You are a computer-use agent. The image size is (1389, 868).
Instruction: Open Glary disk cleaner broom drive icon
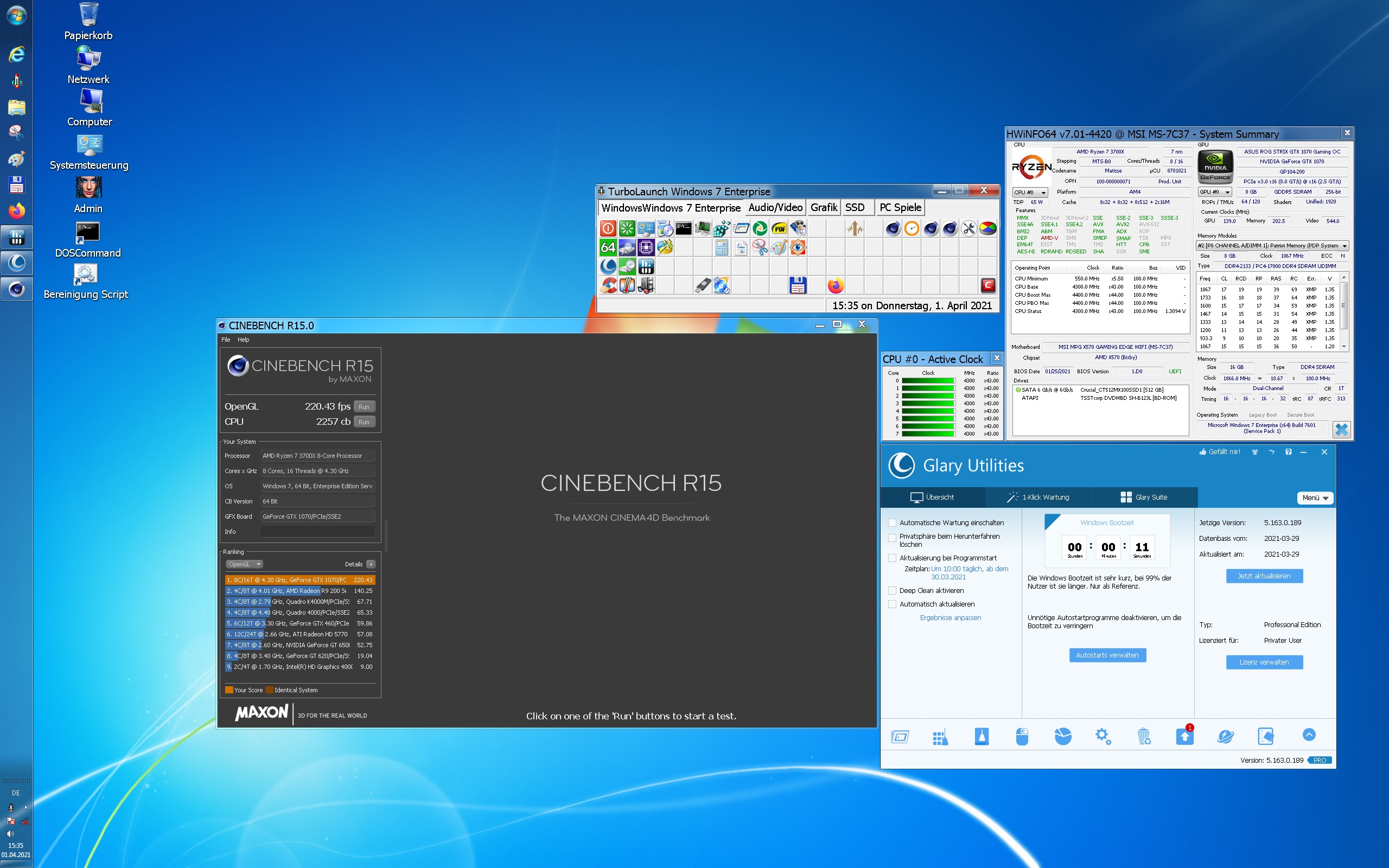(982, 736)
